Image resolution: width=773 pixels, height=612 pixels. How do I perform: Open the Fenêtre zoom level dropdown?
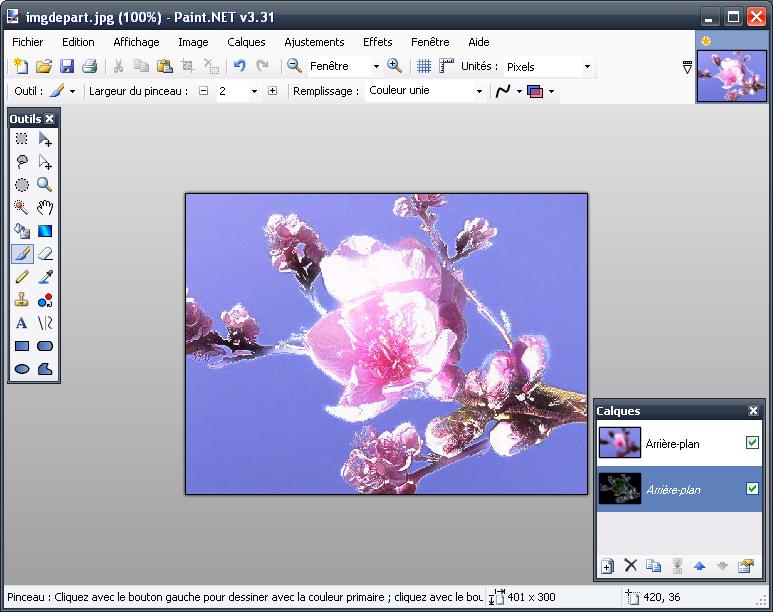coord(376,67)
